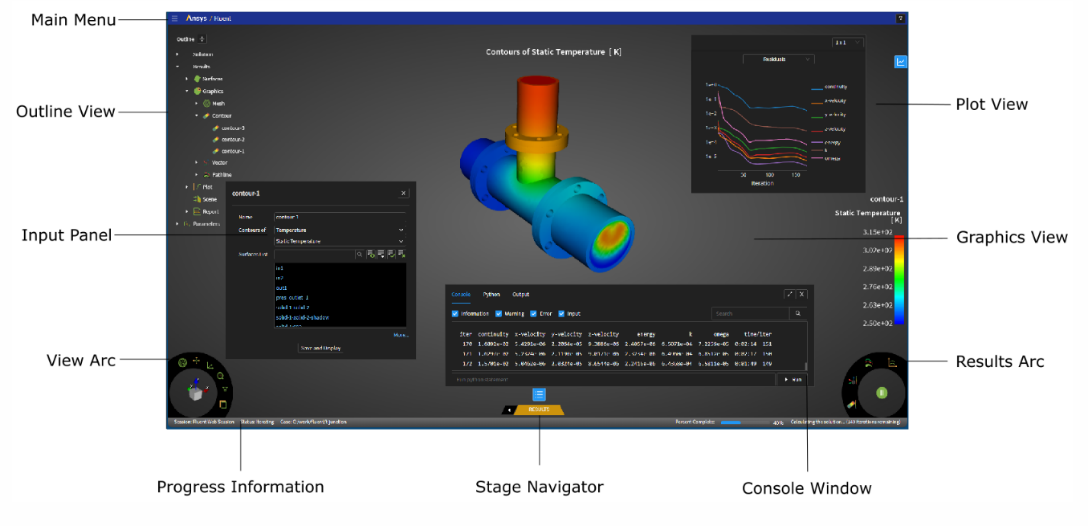The width and height of the screenshot is (1088, 526).
Task: Select contour-2 in the outline tree
Action: tap(232, 139)
